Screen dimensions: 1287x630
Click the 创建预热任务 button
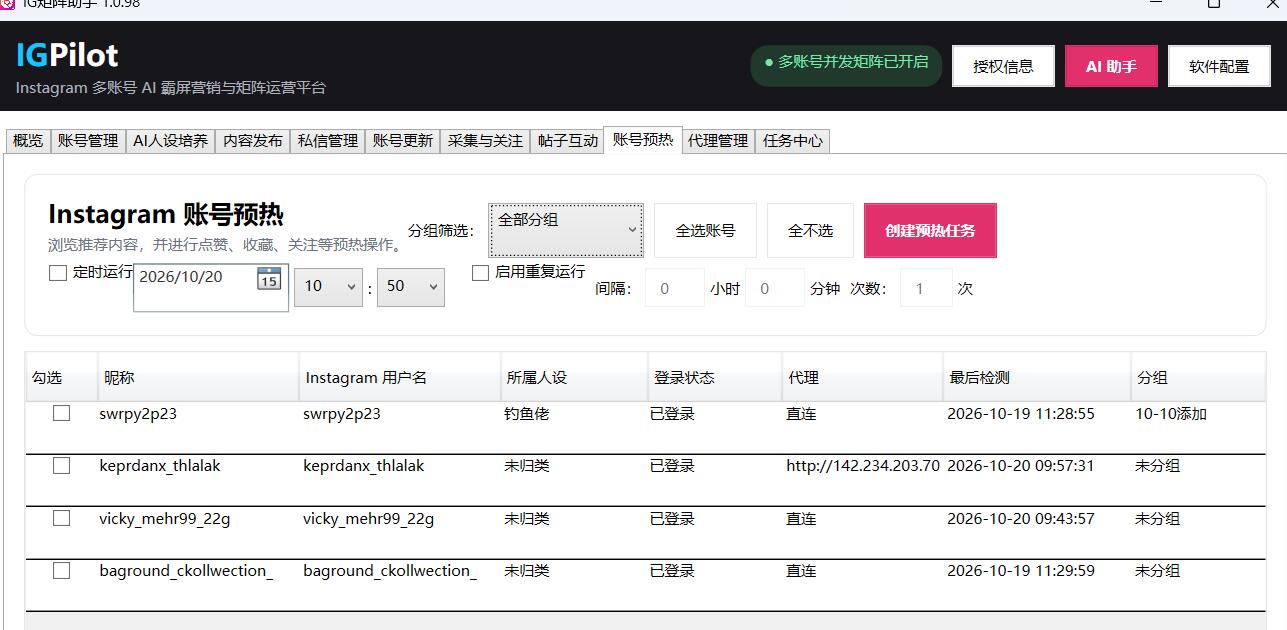click(930, 230)
